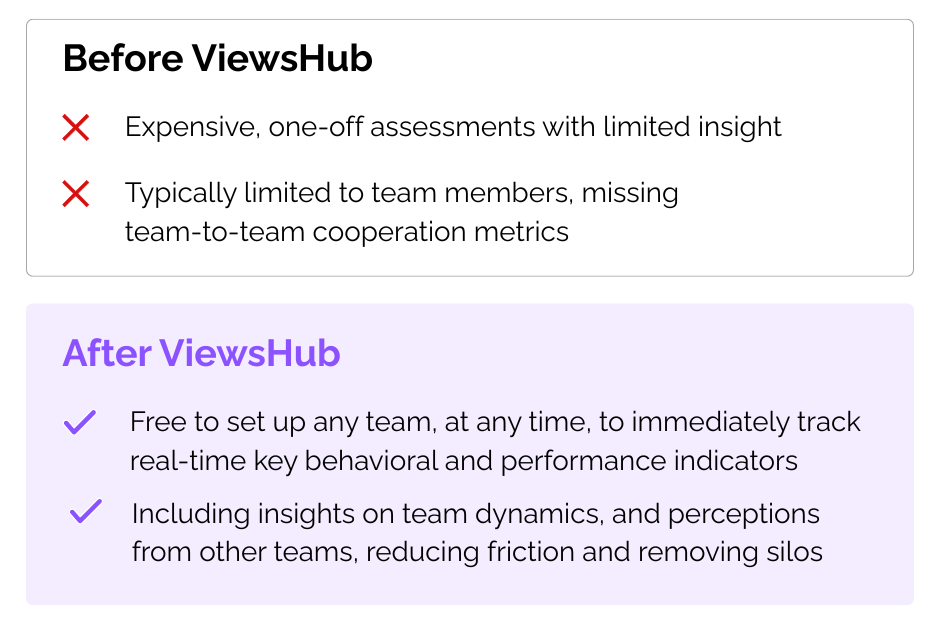
Task: Click the phrase 'immediately track' in the After card
Action: click(x=746, y=422)
